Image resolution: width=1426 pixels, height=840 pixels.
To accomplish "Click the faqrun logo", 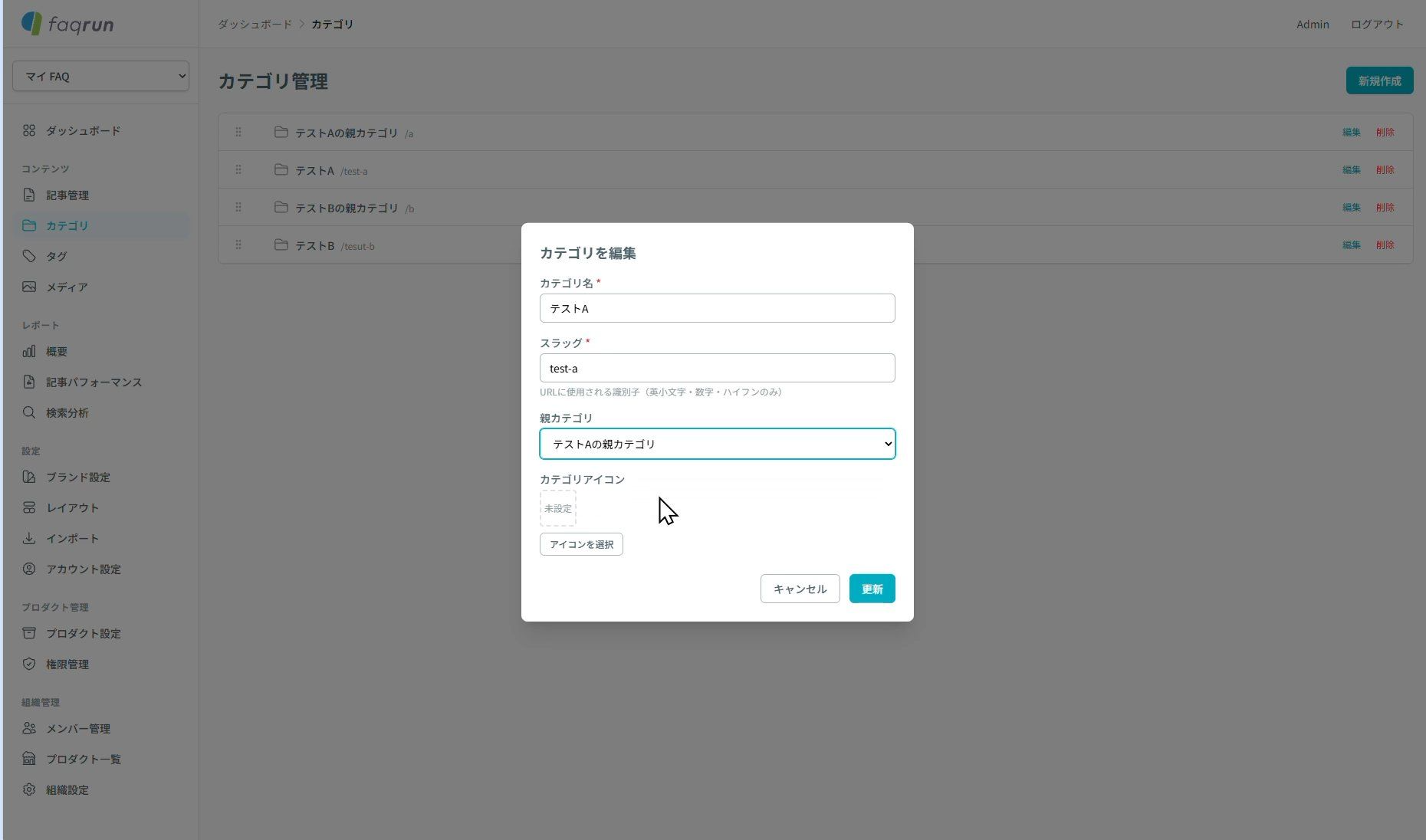I will (67, 24).
